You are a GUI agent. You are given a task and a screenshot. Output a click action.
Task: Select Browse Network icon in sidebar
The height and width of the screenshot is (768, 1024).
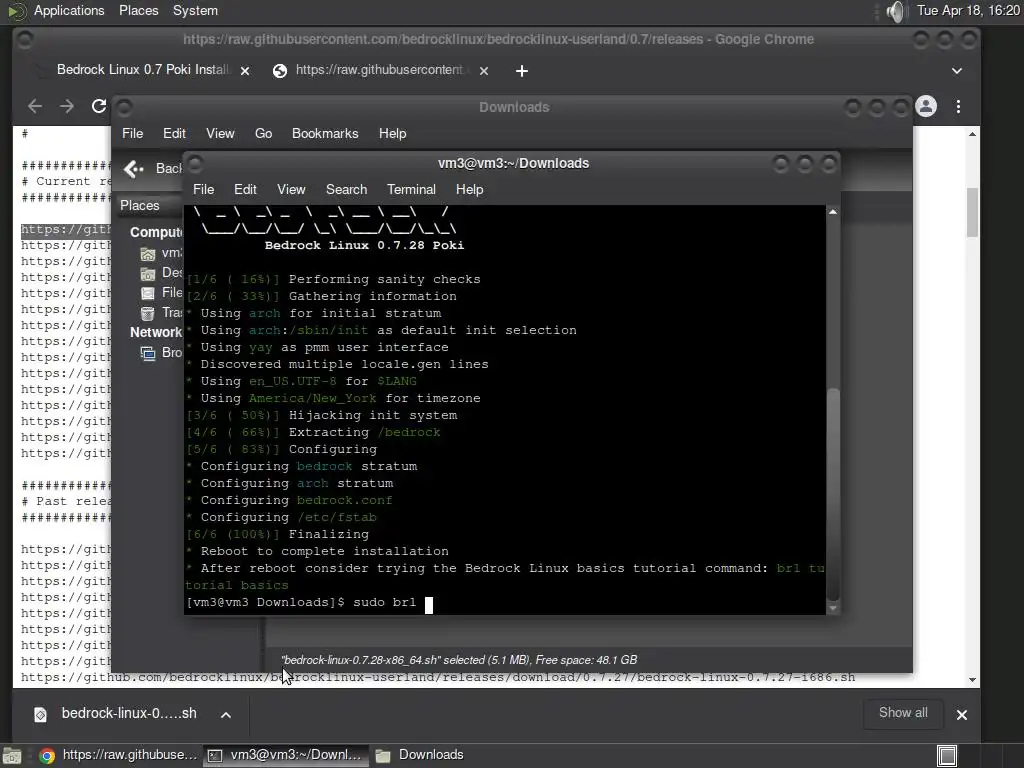(148, 353)
